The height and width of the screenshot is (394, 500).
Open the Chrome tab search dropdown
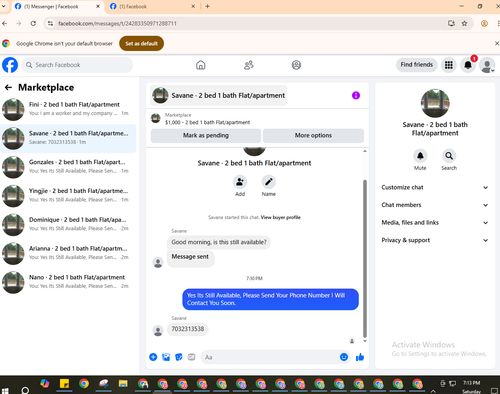[x=3, y=6]
